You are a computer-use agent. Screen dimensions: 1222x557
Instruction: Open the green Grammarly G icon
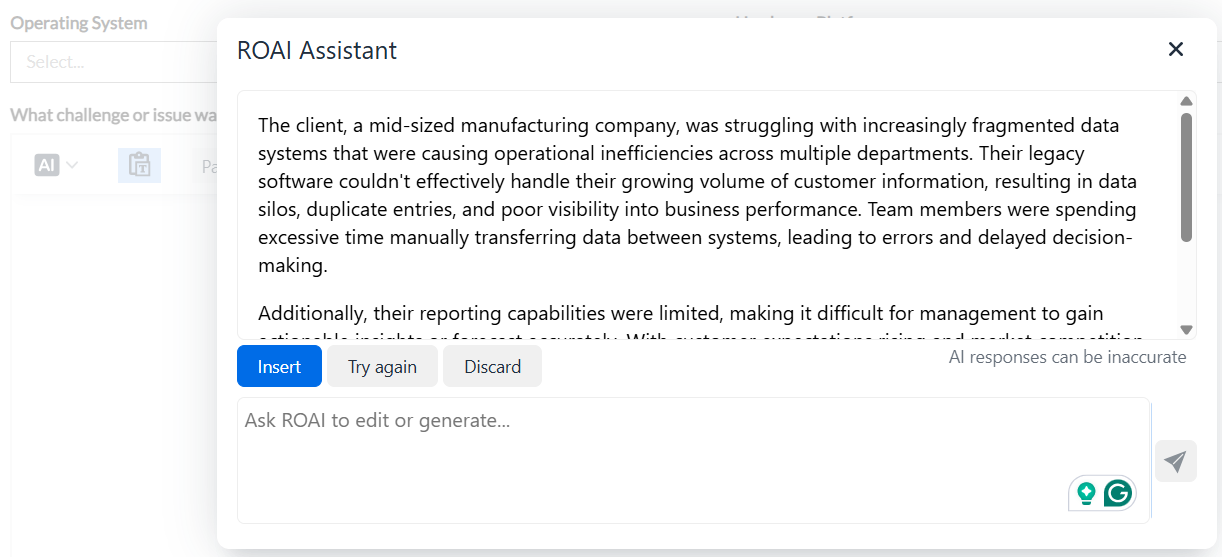tap(1118, 493)
